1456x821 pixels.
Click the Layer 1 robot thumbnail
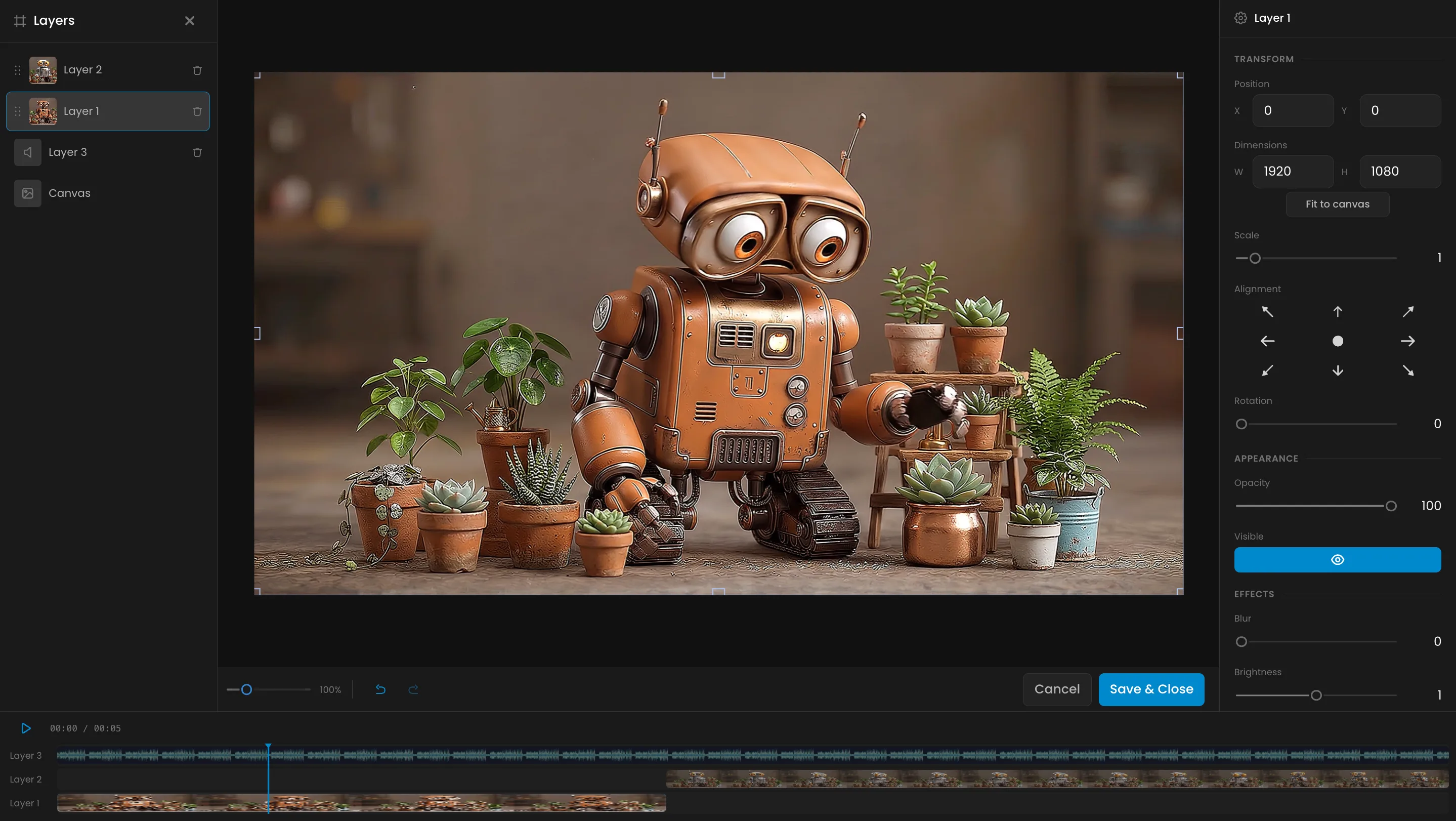pyautogui.click(x=43, y=111)
